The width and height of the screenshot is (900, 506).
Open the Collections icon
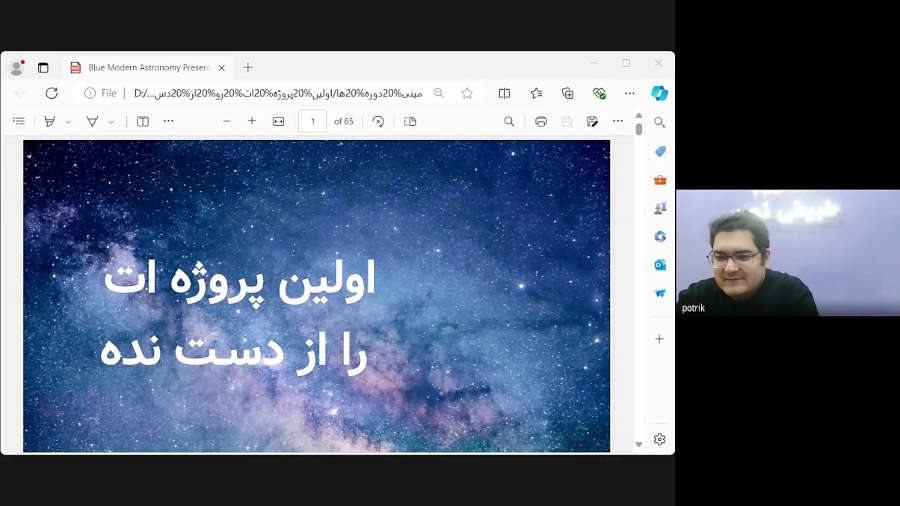click(x=568, y=93)
